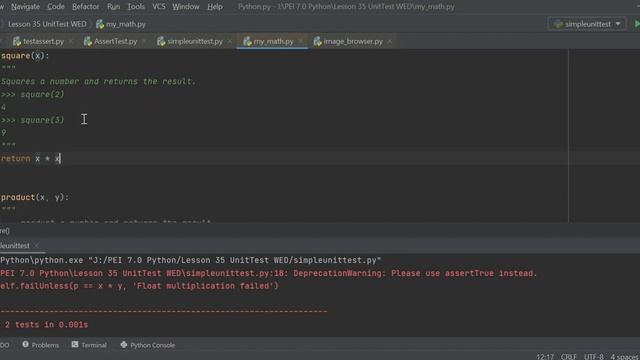Close the image_browser.py tab
The image size is (640, 360).
click(389, 41)
